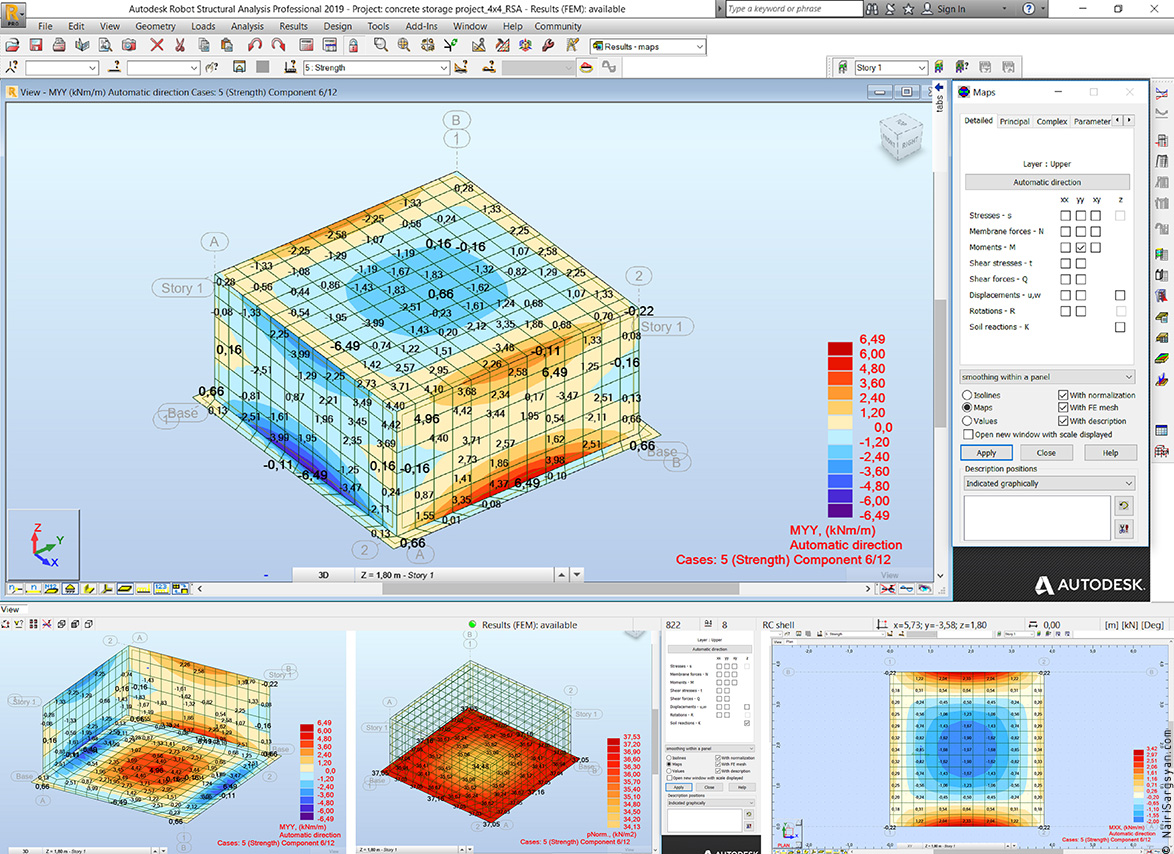1174x854 pixels.
Task: Switch to the Principal tab in Maps
Action: [x=1015, y=121]
